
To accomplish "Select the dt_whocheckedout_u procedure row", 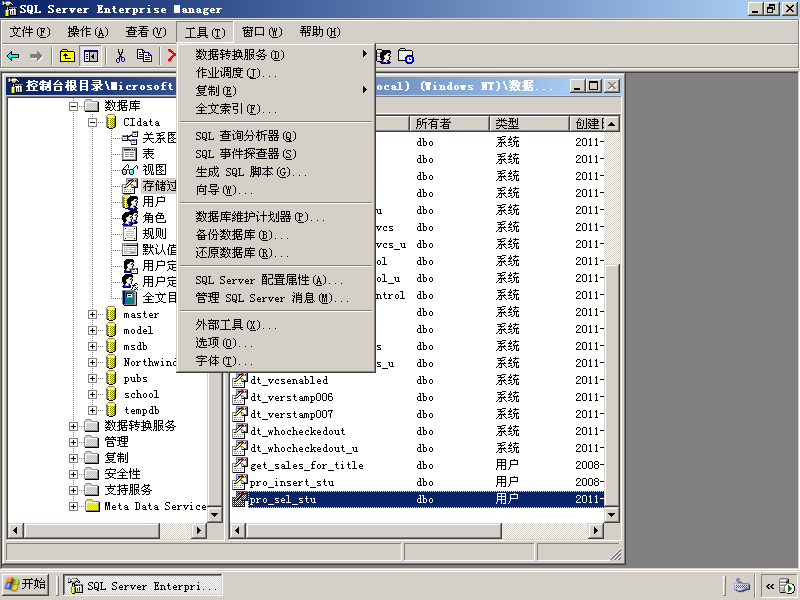I will (417, 448).
